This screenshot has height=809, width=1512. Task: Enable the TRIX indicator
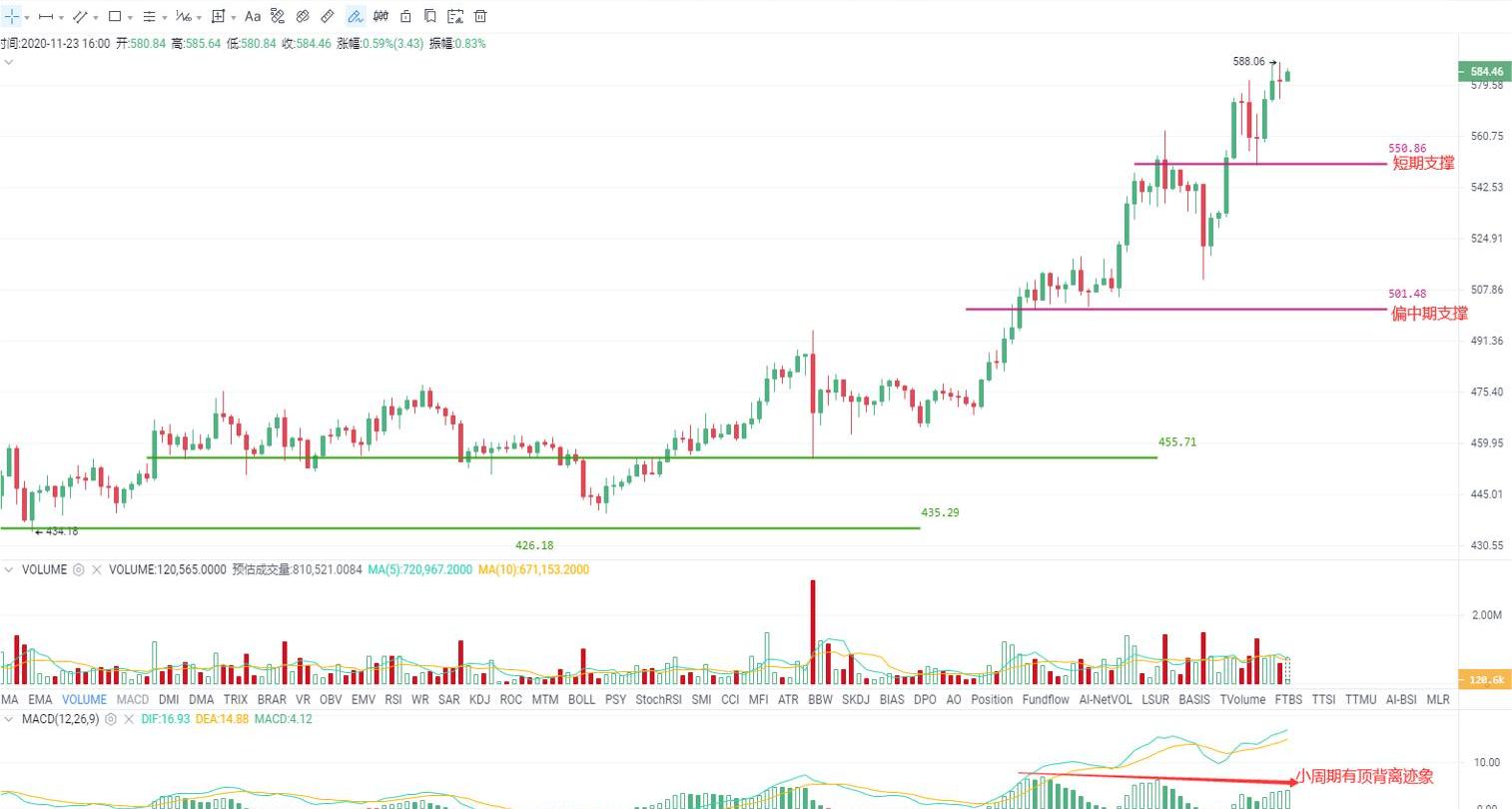coord(236,699)
